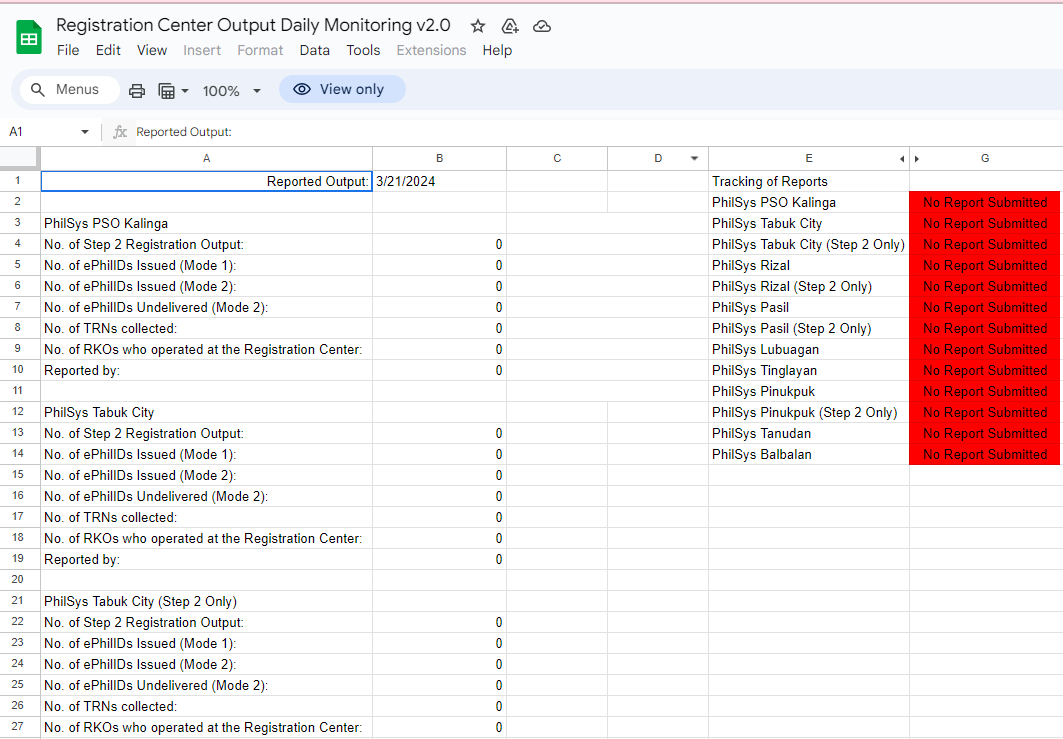Viewport: 1063px width, 739px height.
Task: Select column E header
Action: pyautogui.click(x=809, y=159)
